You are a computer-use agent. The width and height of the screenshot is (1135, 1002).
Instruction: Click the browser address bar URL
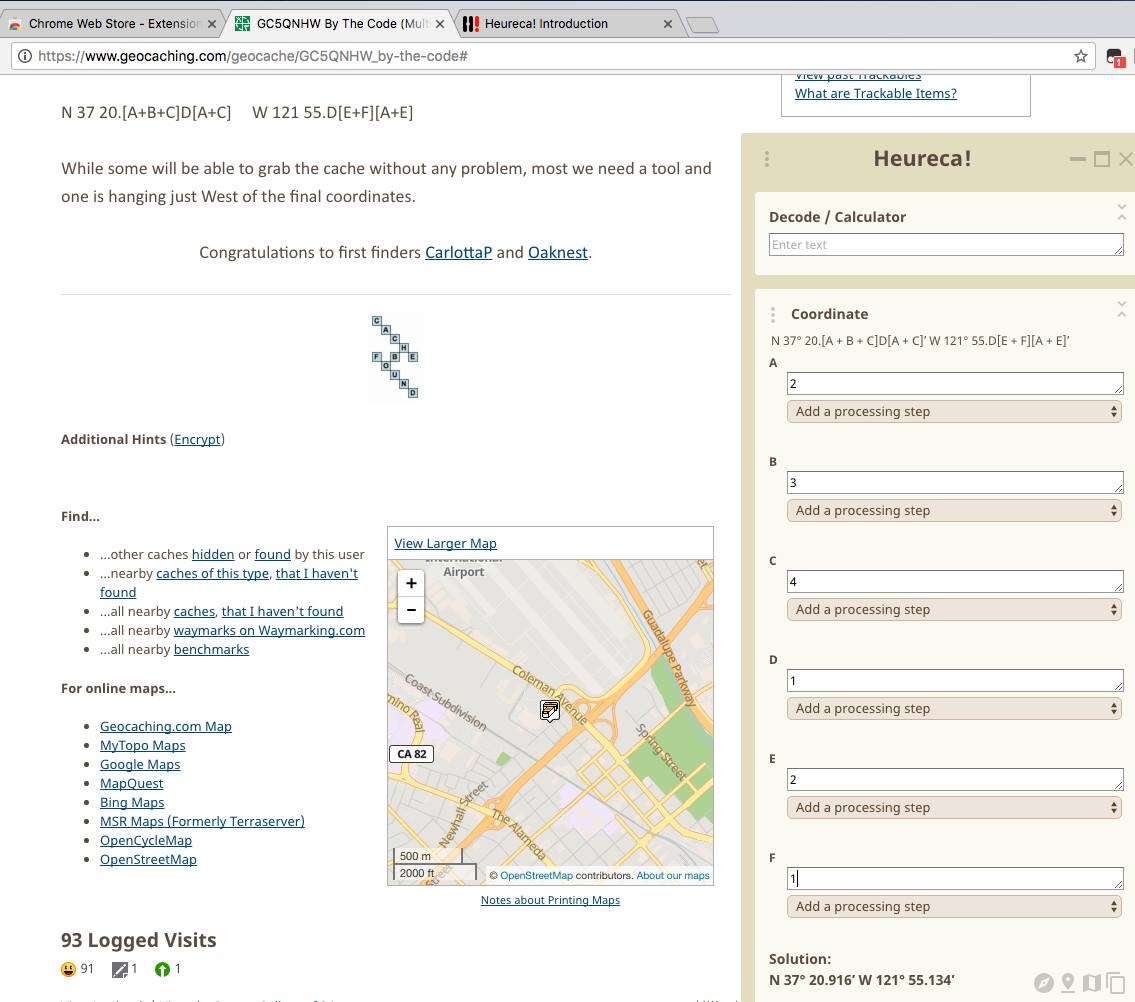pos(253,56)
